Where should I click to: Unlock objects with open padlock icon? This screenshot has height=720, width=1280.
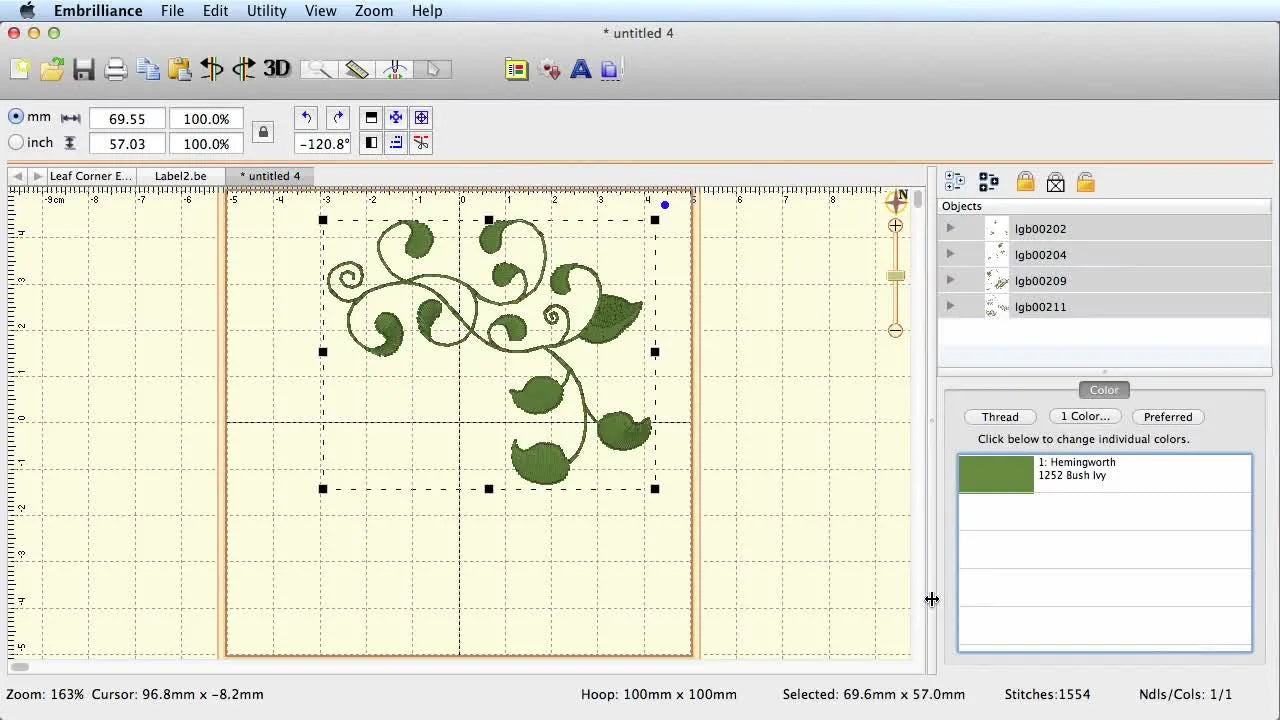pos(1086,182)
